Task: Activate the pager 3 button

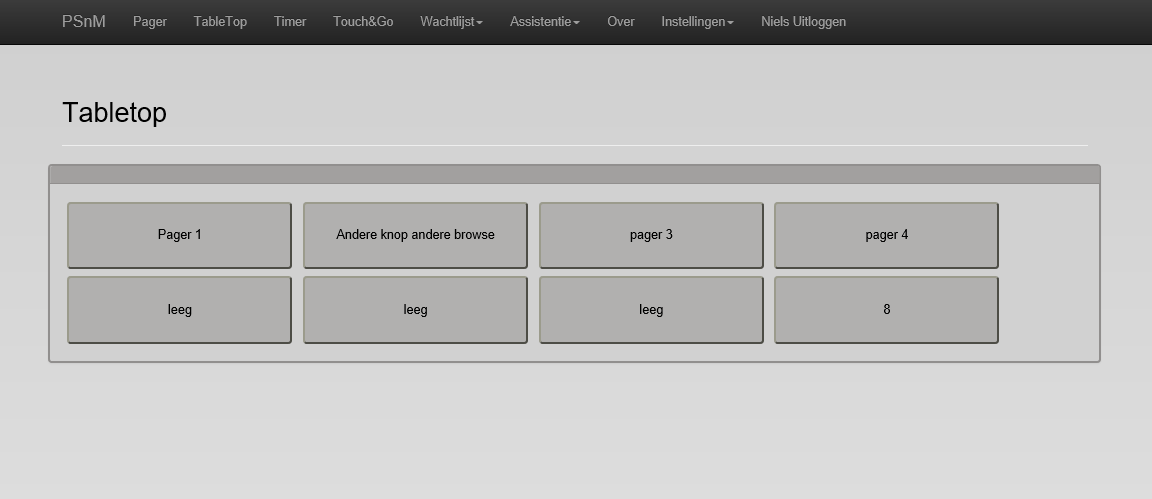Action: click(x=651, y=235)
